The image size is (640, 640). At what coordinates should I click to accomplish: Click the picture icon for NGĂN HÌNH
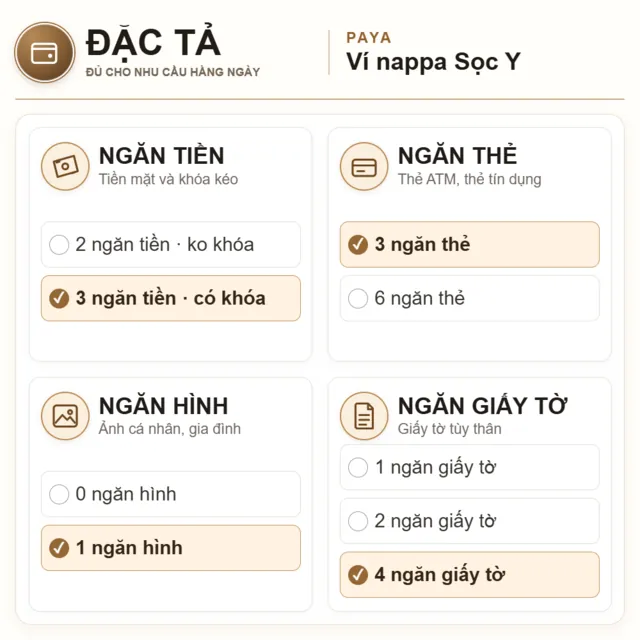[65, 416]
